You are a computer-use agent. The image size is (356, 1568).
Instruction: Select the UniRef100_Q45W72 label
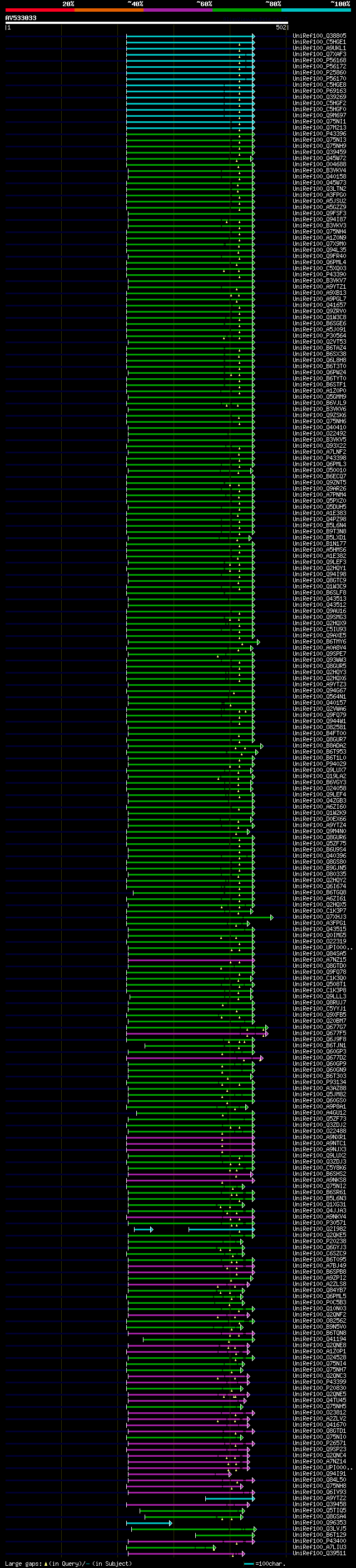tap(319, 159)
